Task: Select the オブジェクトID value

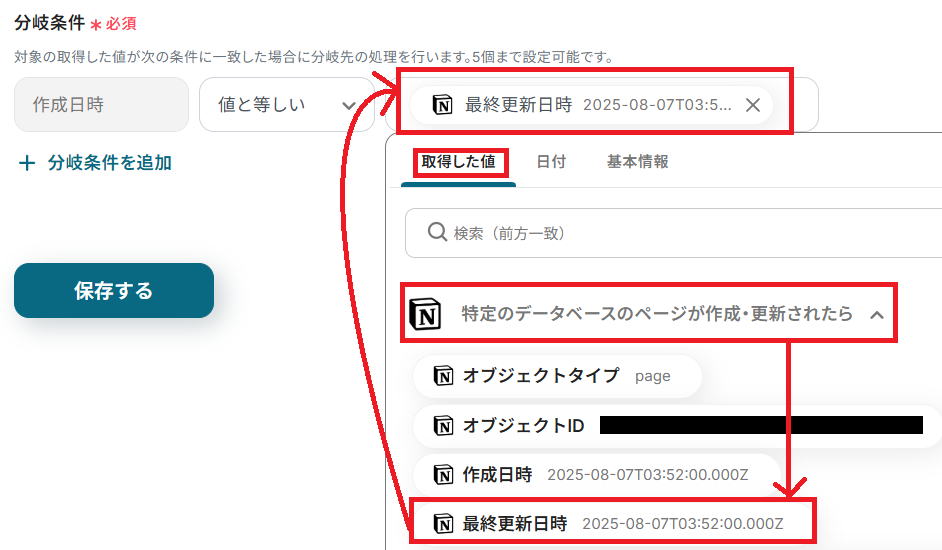Action: (x=677, y=426)
